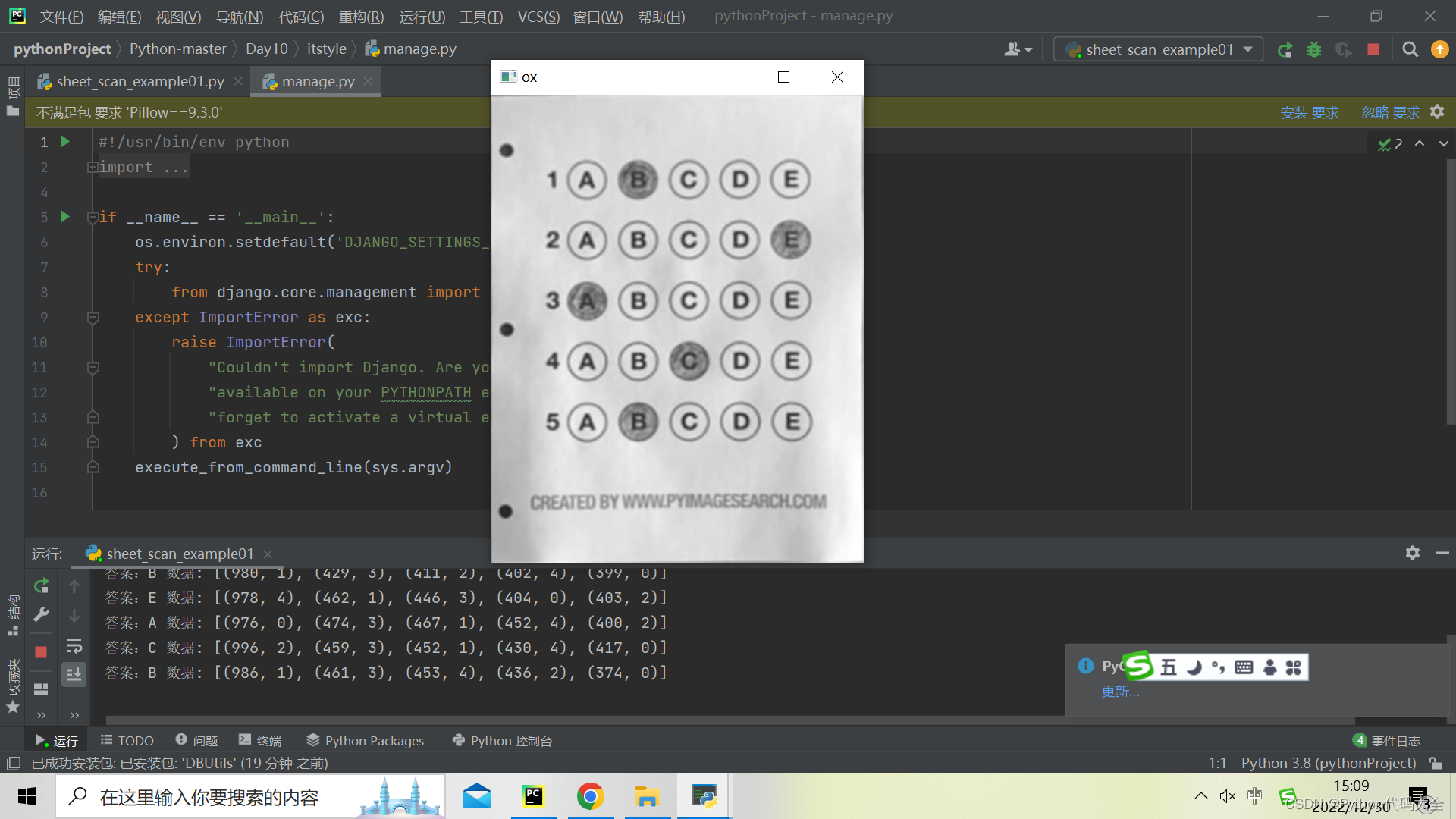The image size is (1456, 819).
Task: Open Run panel gear settings
Action: point(1412,553)
